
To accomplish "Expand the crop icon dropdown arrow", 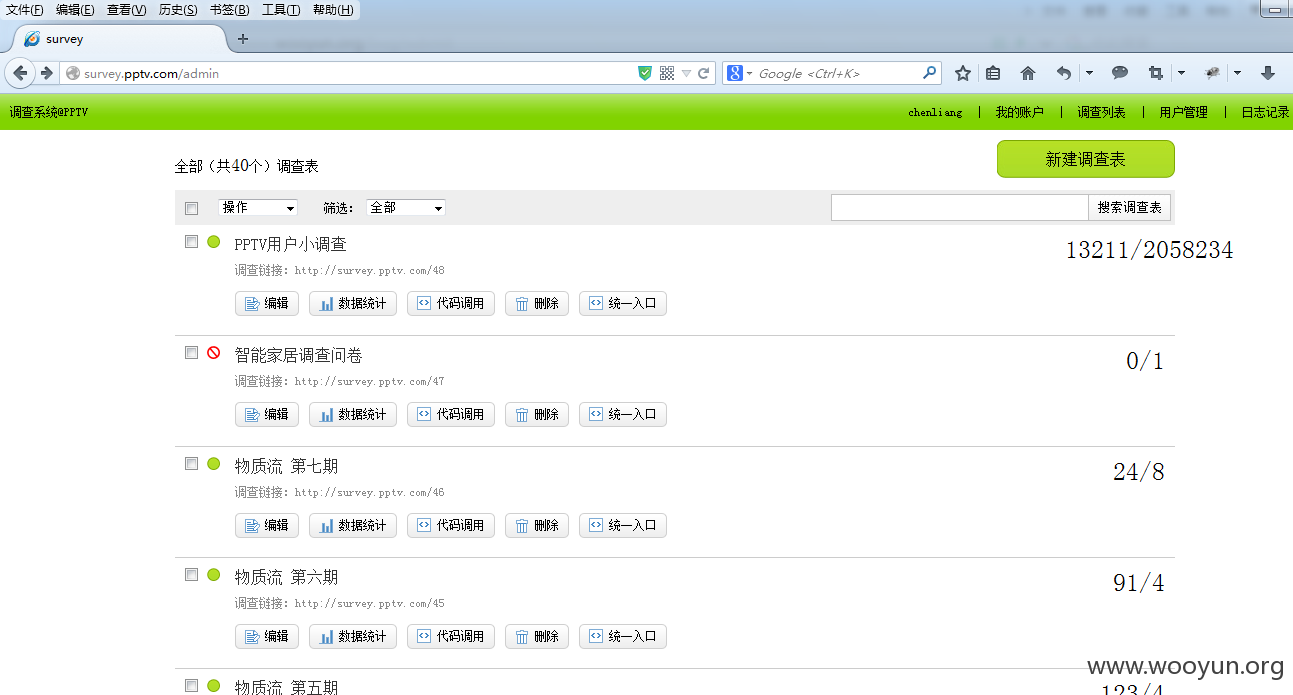I will point(1181,73).
